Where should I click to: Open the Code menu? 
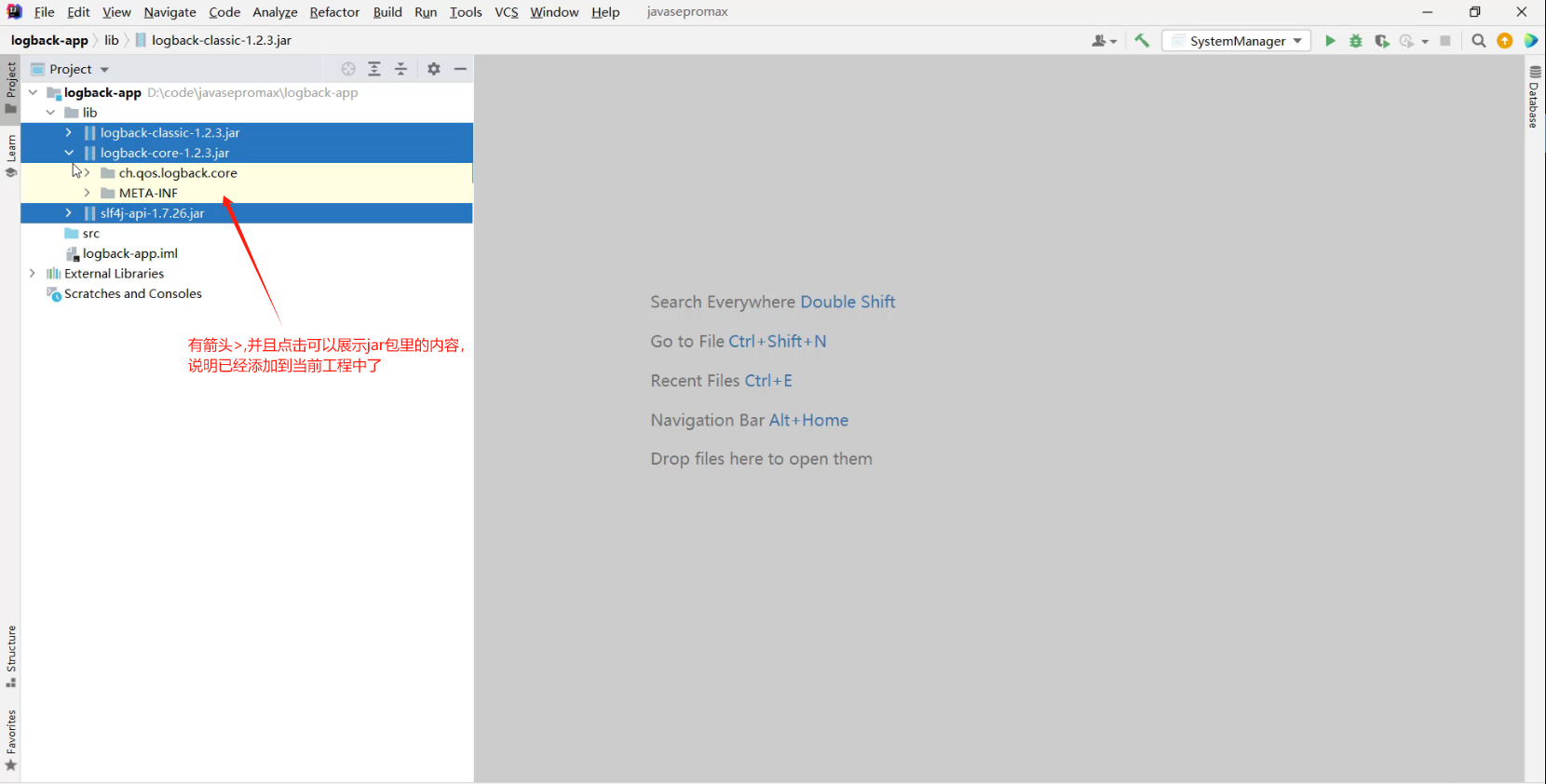pyautogui.click(x=224, y=12)
